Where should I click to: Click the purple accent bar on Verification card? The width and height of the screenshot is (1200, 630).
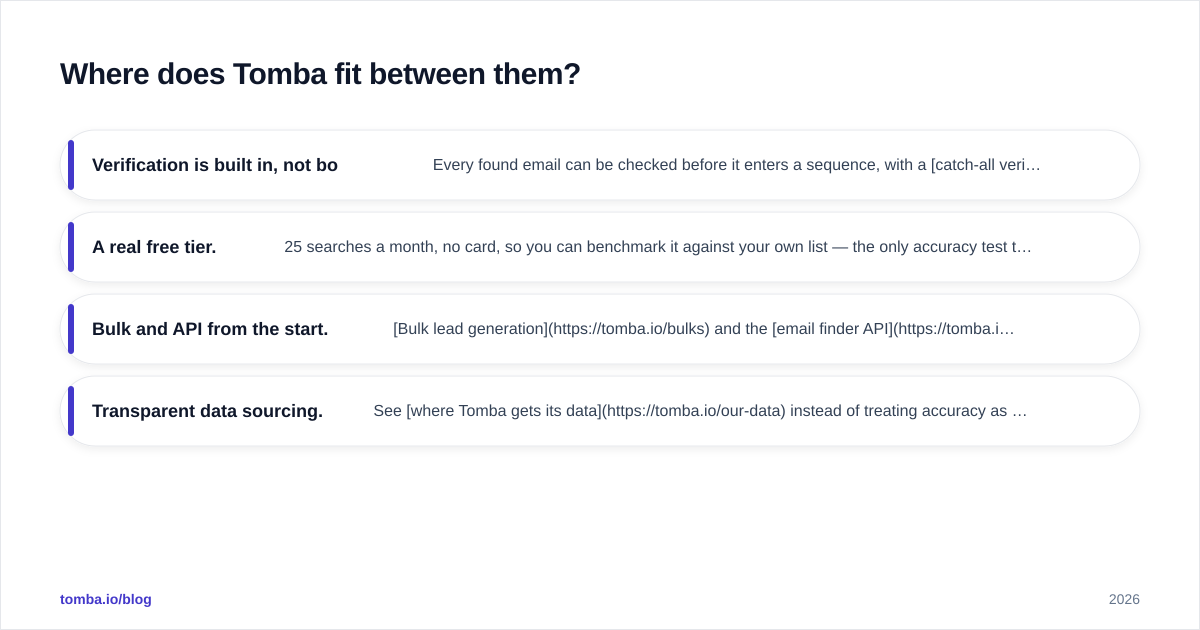click(x=71, y=165)
